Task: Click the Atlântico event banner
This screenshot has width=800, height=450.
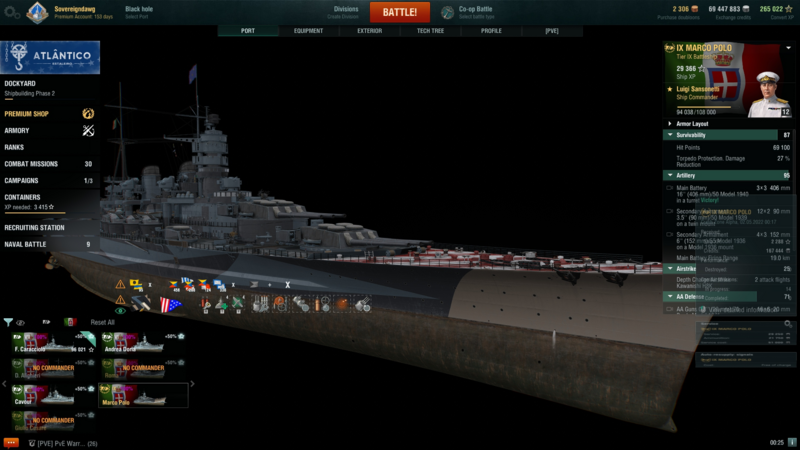Action: [48, 55]
